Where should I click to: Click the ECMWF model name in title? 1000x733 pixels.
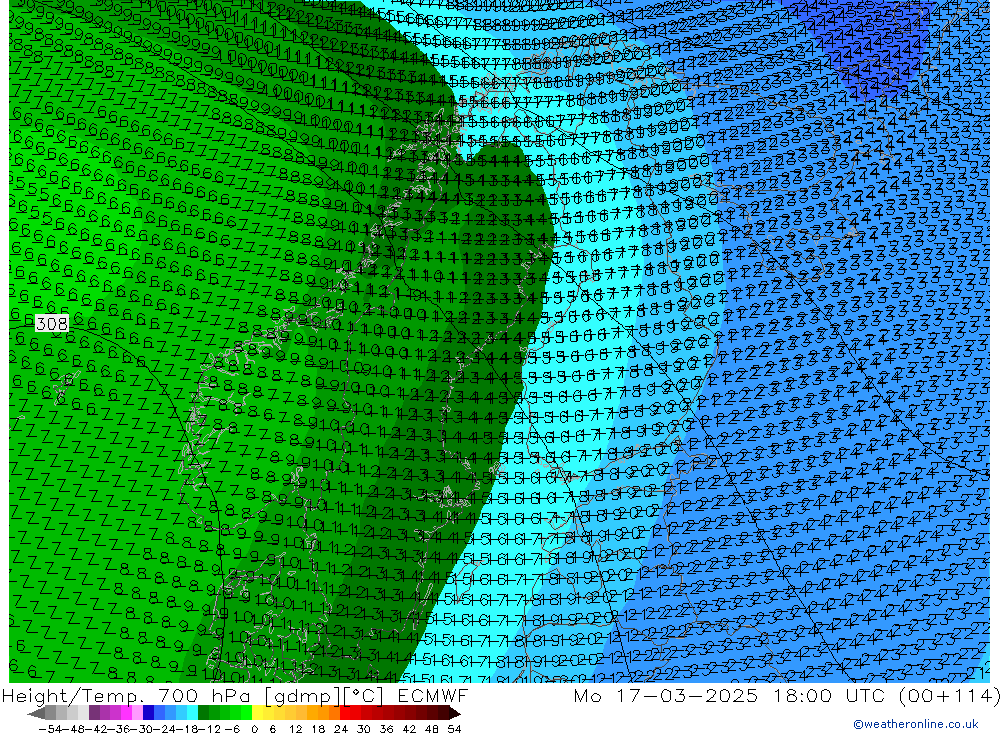432,695
